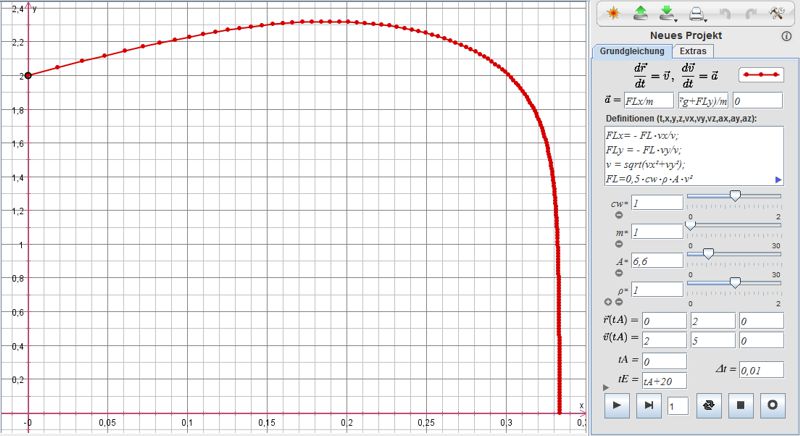Click the Δt time step input field

click(760, 370)
